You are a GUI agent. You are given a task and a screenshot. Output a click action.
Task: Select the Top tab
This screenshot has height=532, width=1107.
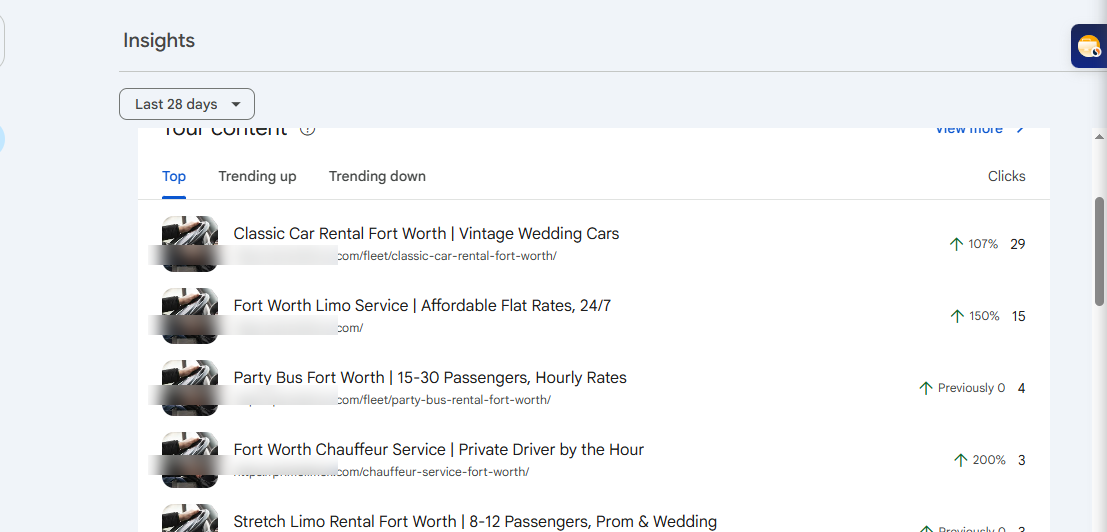(x=174, y=176)
